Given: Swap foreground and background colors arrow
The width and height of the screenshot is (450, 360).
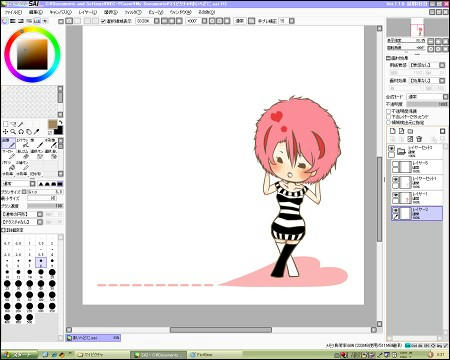Looking at the screenshot, I should tap(60, 122).
